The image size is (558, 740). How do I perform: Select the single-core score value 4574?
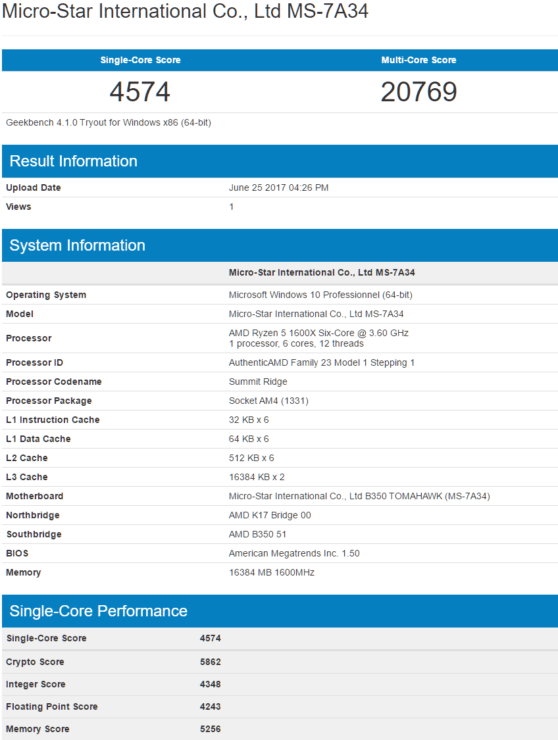click(140, 92)
